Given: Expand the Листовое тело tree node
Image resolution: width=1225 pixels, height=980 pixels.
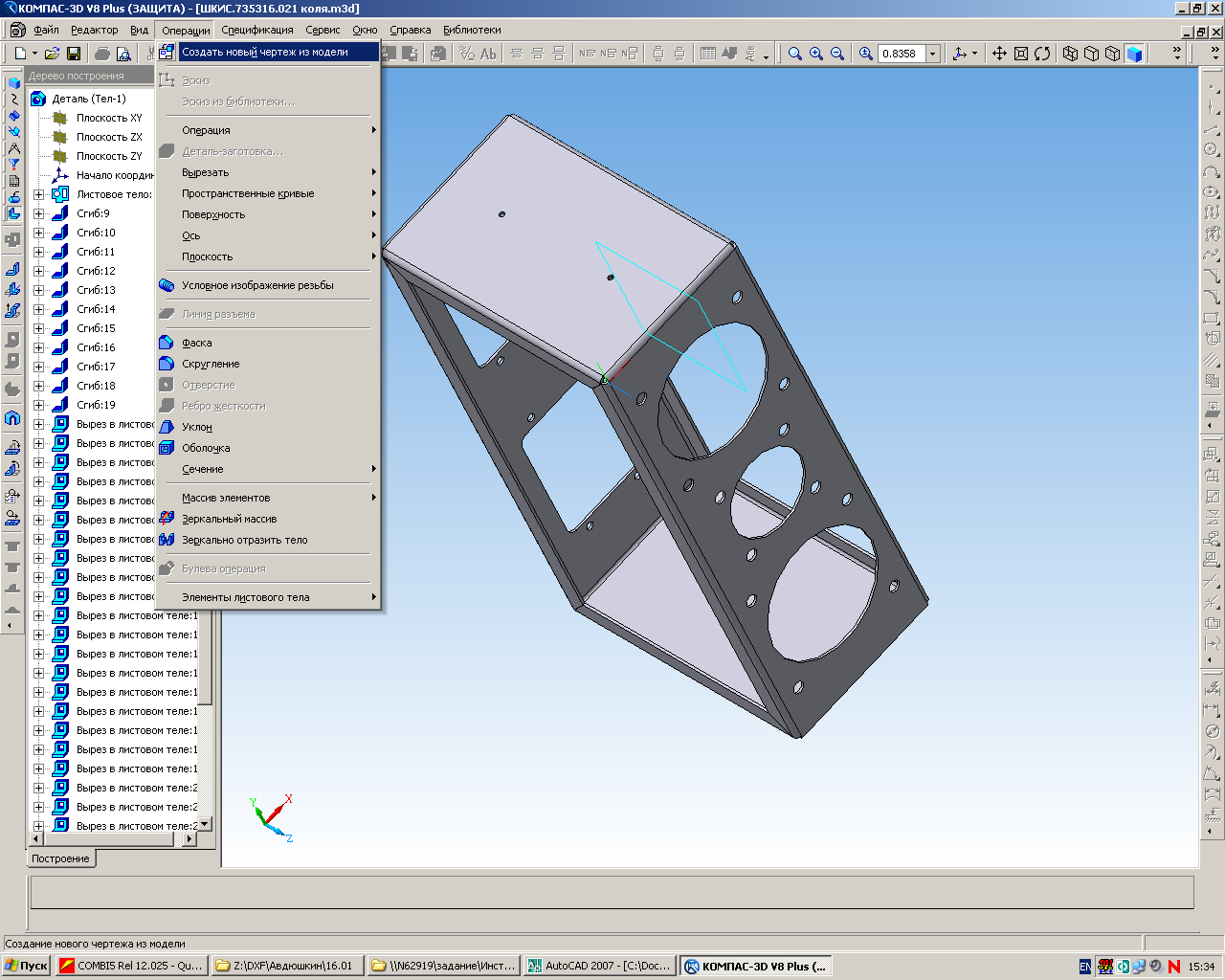Looking at the screenshot, I should 39,194.
